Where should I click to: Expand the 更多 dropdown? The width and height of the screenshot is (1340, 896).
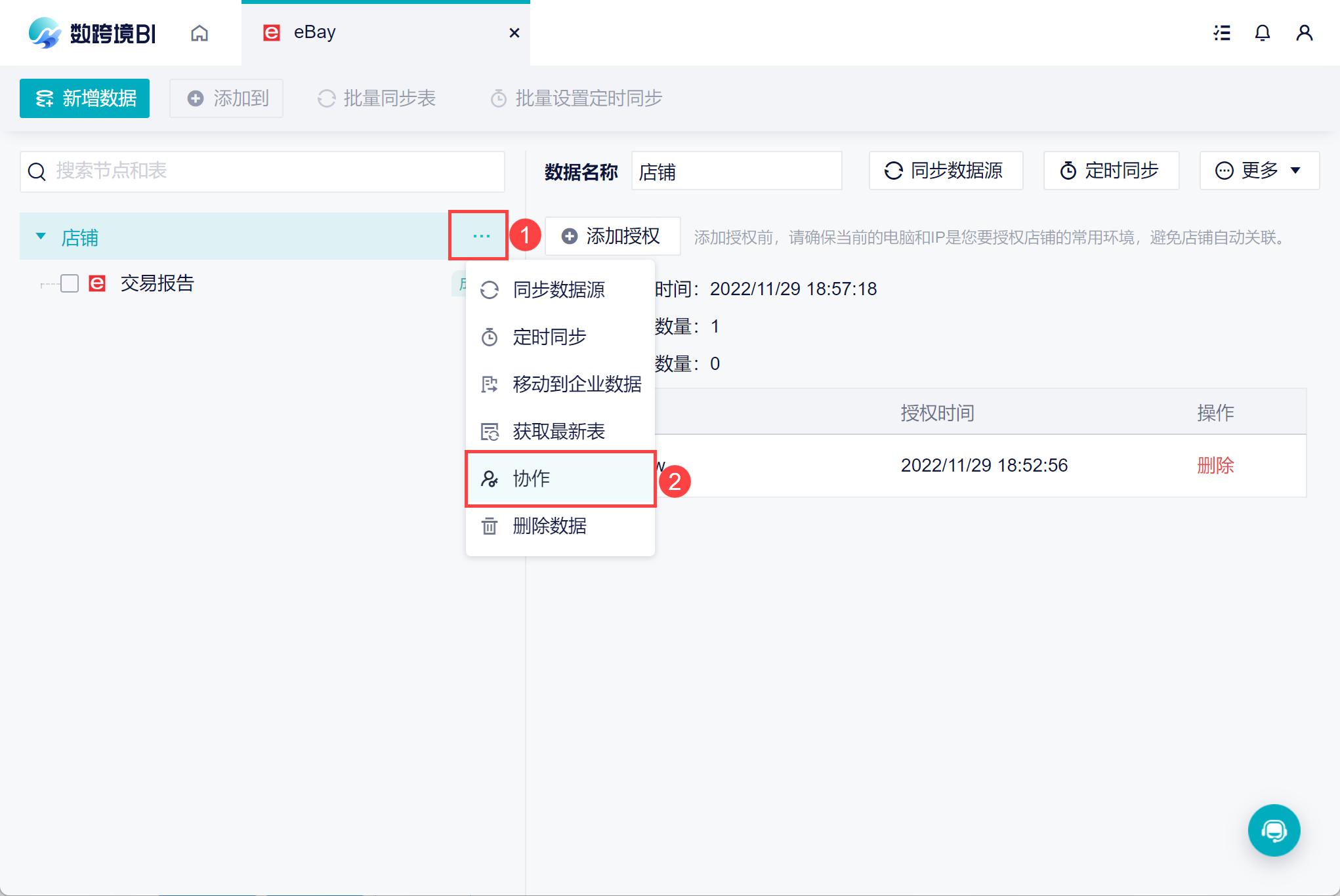(x=1259, y=171)
